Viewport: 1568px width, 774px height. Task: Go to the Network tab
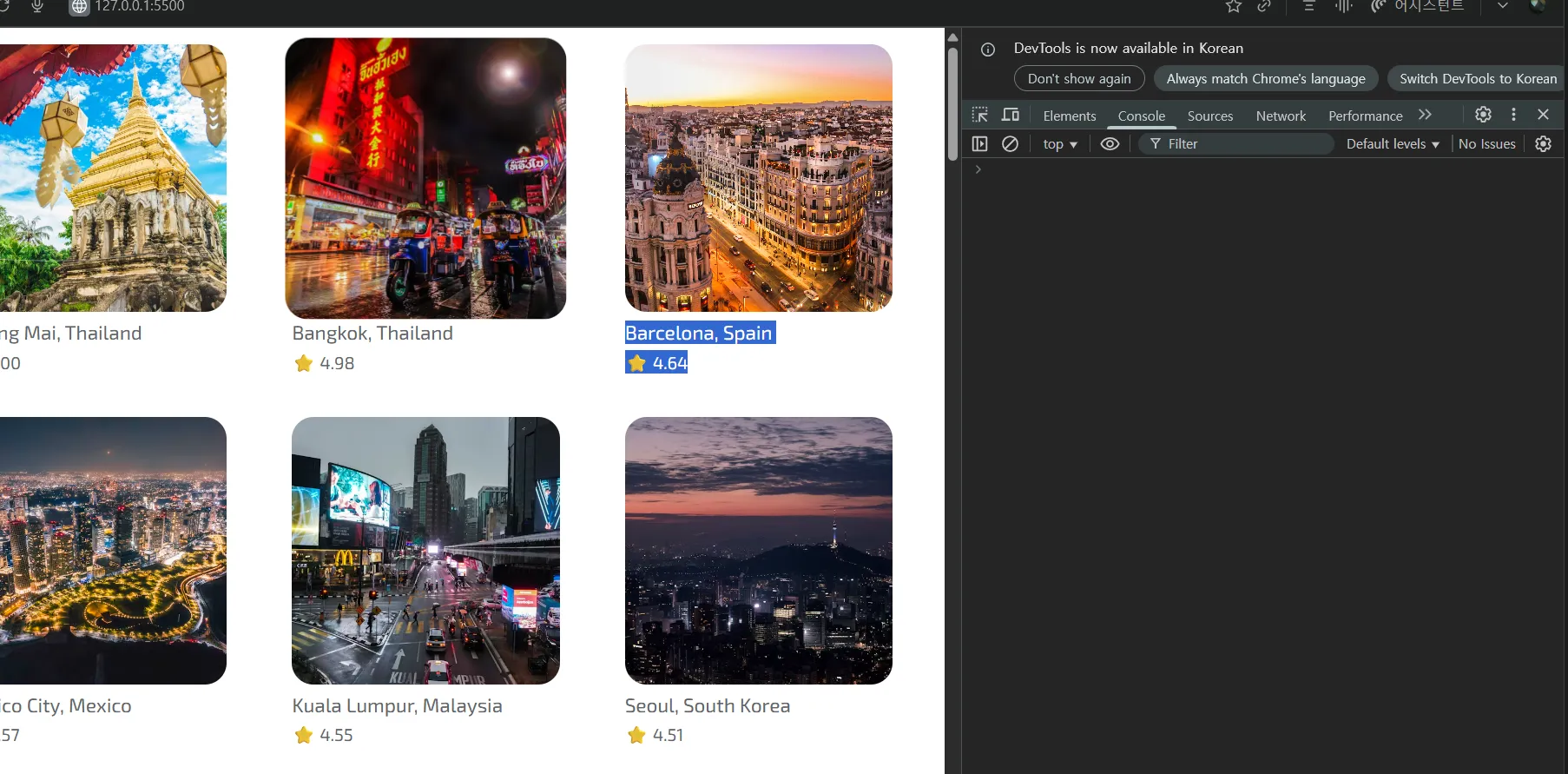(1281, 116)
